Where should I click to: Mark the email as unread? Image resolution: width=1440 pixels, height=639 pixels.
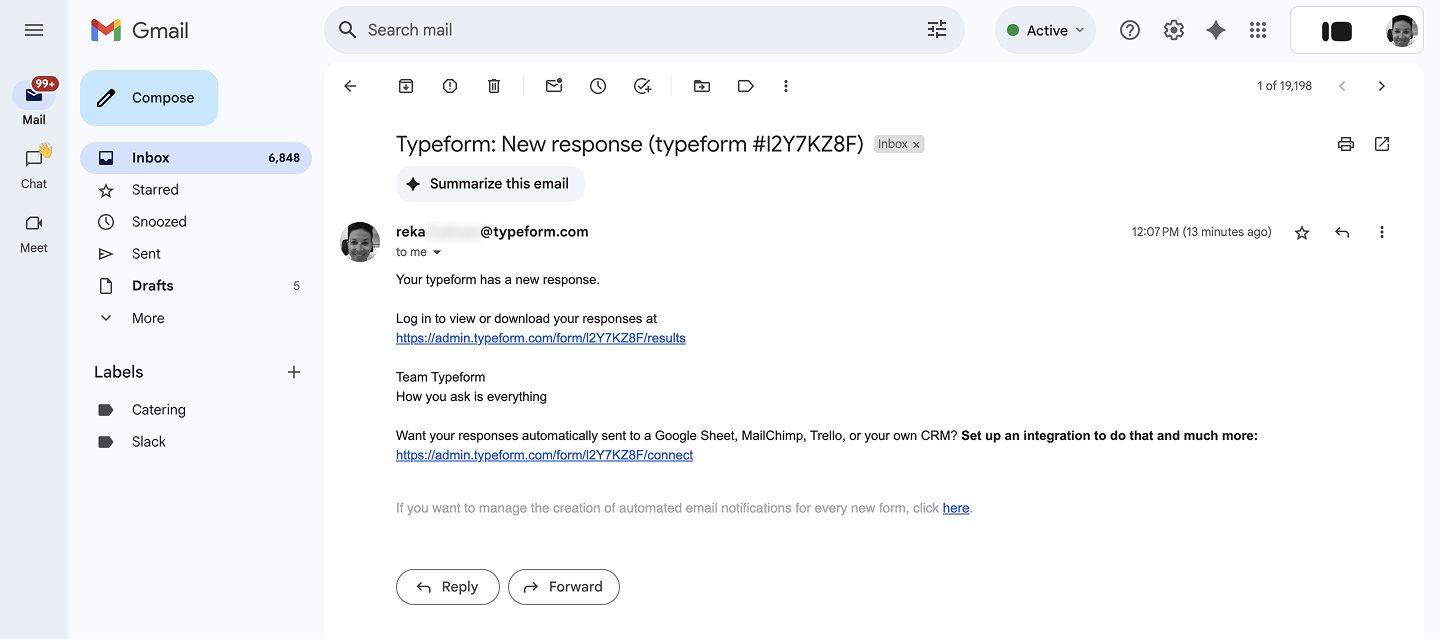(554, 86)
